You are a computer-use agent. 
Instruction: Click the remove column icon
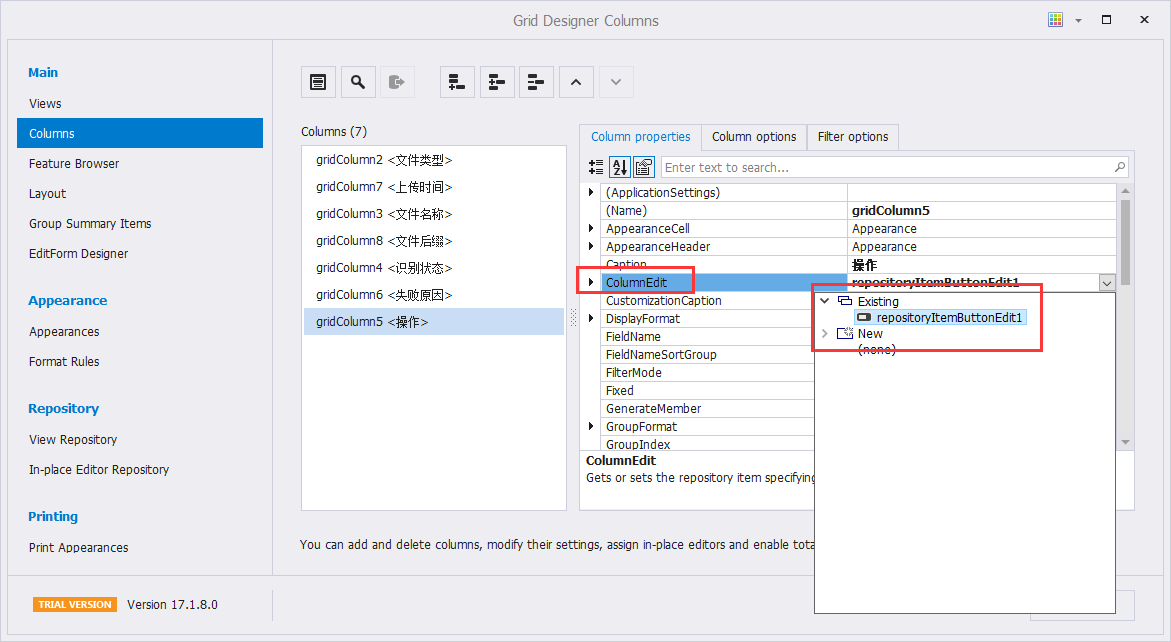[x=537, y=82]
